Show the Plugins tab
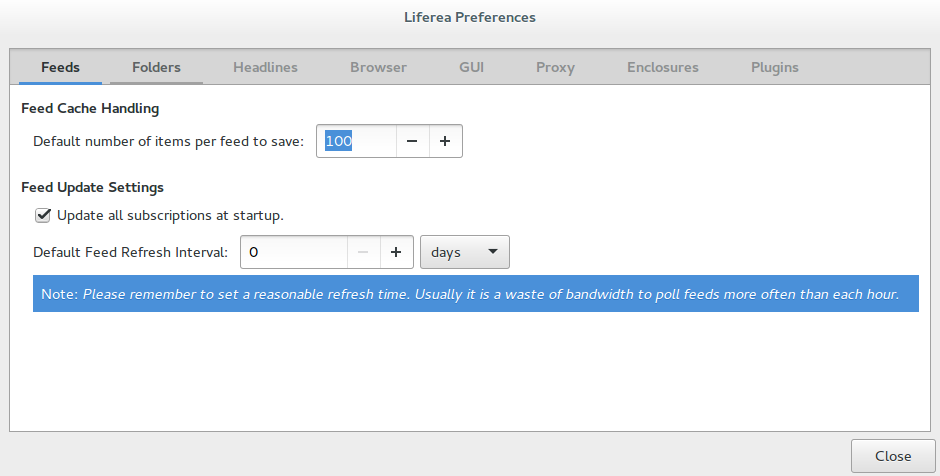The image size is (940, 476). (775, 67)
